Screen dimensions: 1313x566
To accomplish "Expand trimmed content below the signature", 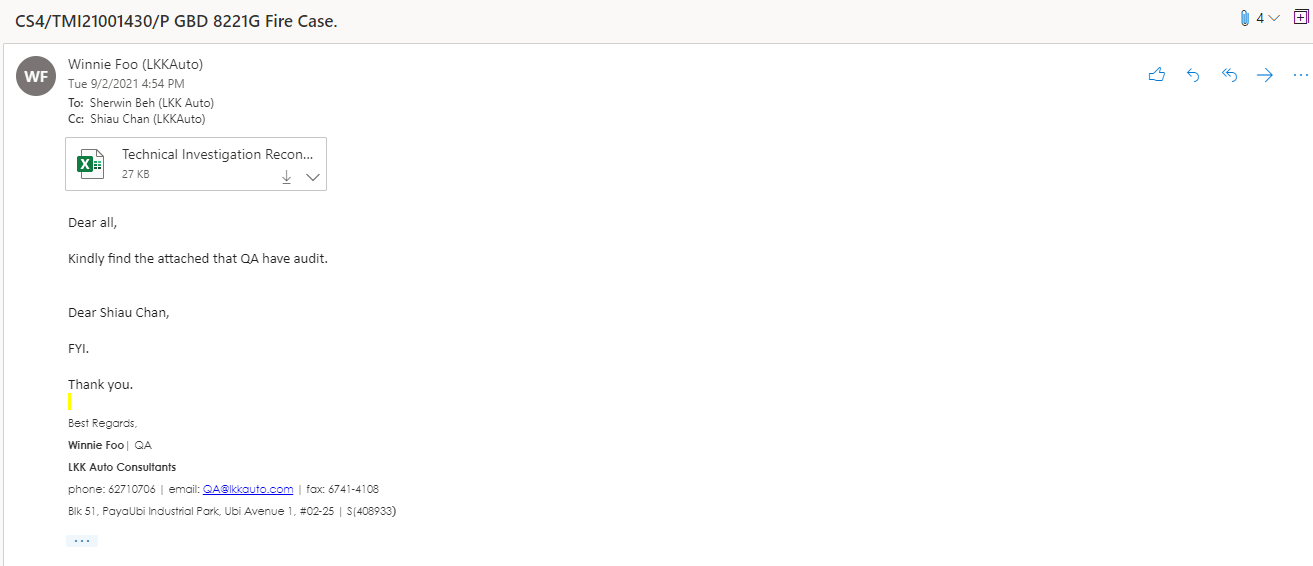I will tap(82, 541).
